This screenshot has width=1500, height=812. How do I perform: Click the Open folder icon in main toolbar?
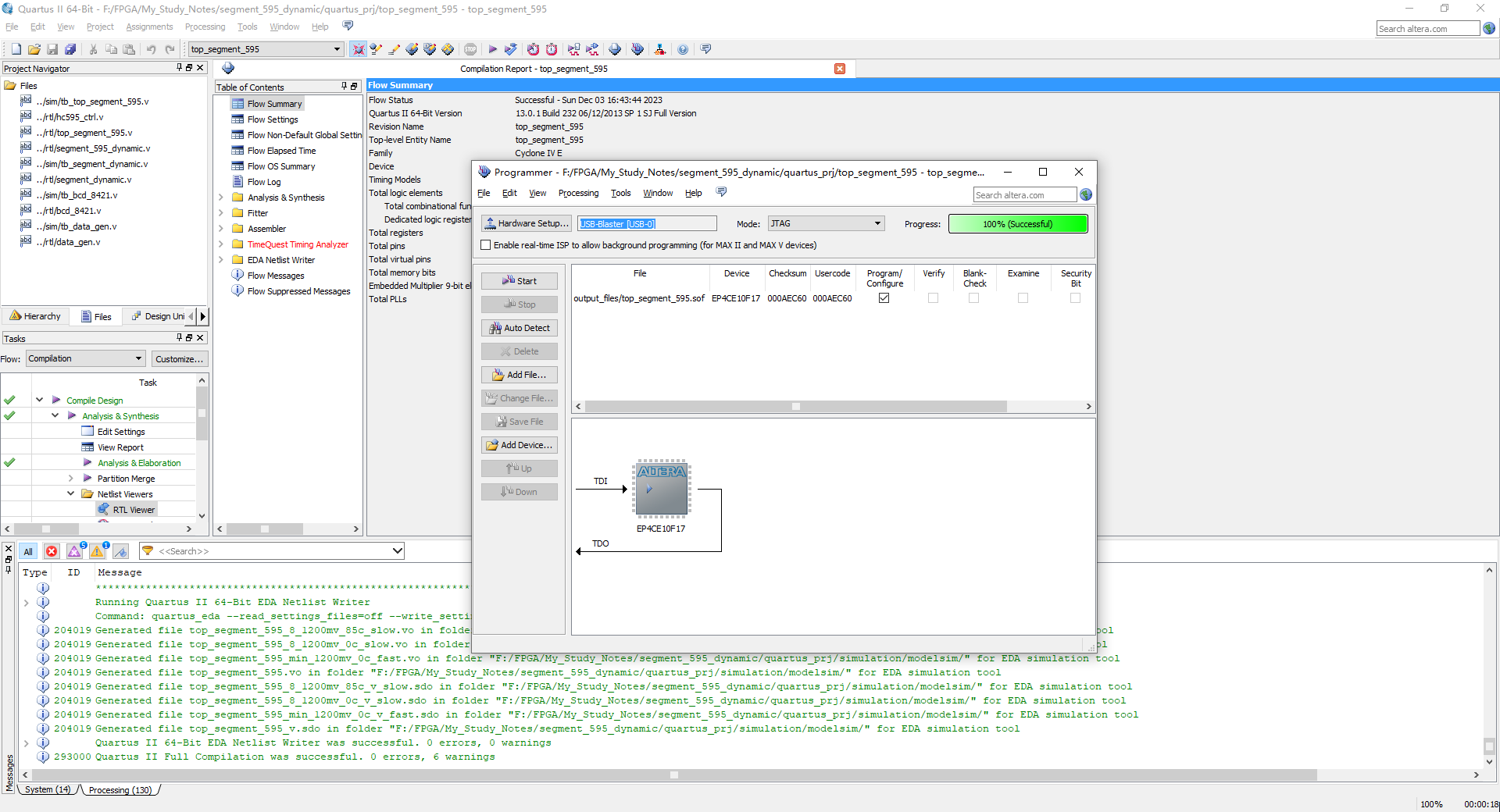click(x=34, y=49)
